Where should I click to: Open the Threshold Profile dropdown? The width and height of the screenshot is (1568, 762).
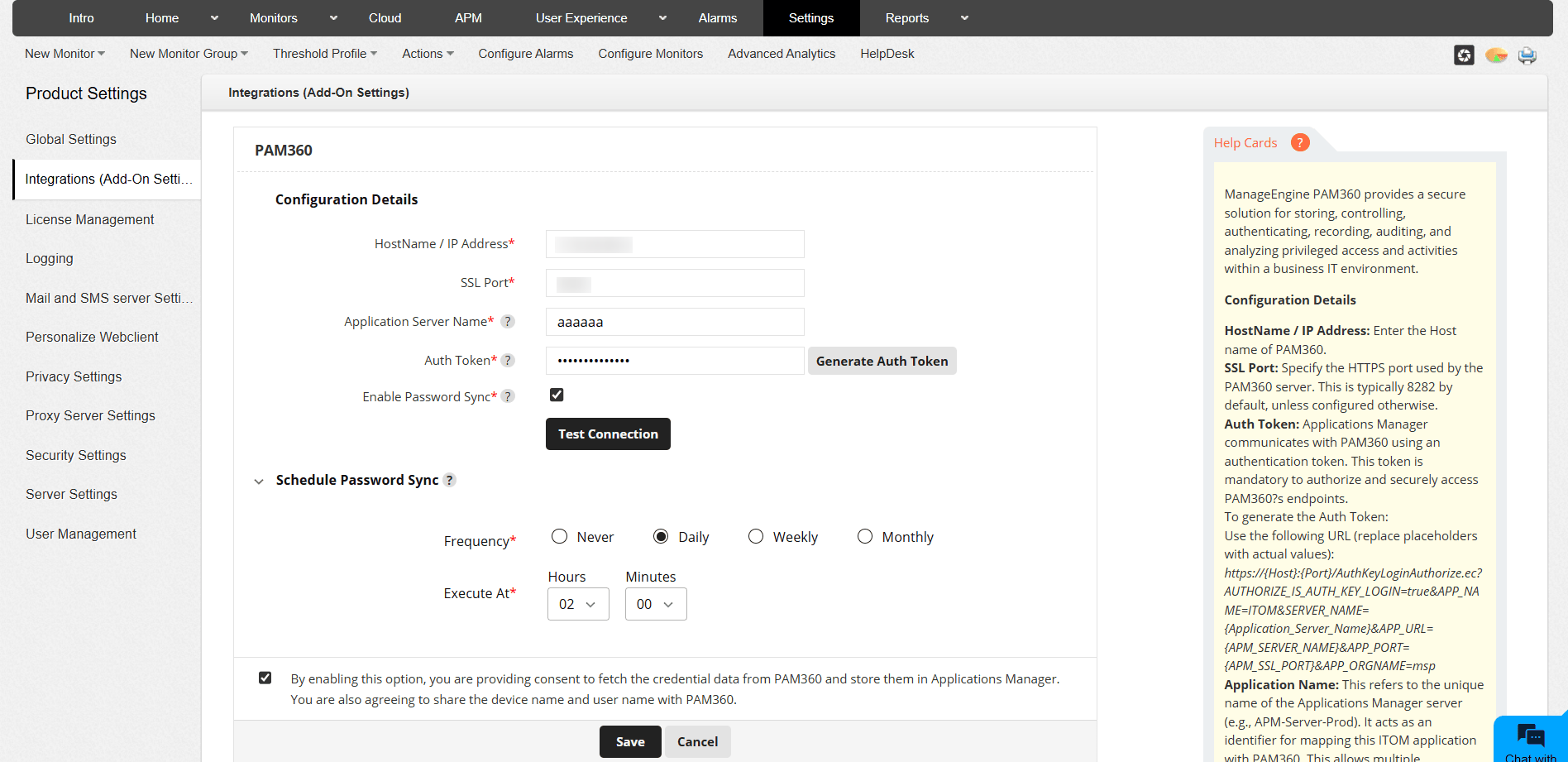click(325, 54)
